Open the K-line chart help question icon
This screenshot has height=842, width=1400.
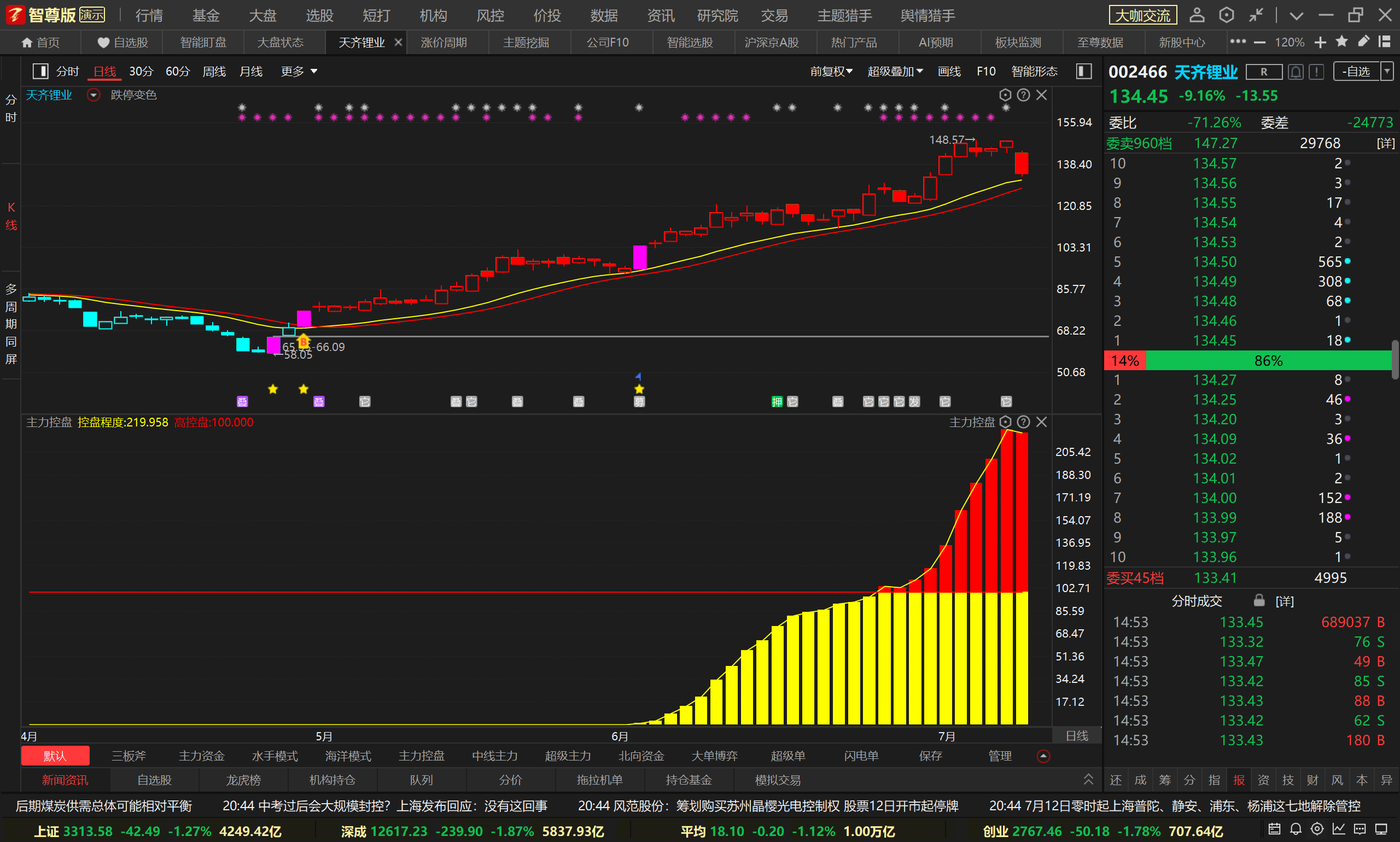[x=1023, y=95]
